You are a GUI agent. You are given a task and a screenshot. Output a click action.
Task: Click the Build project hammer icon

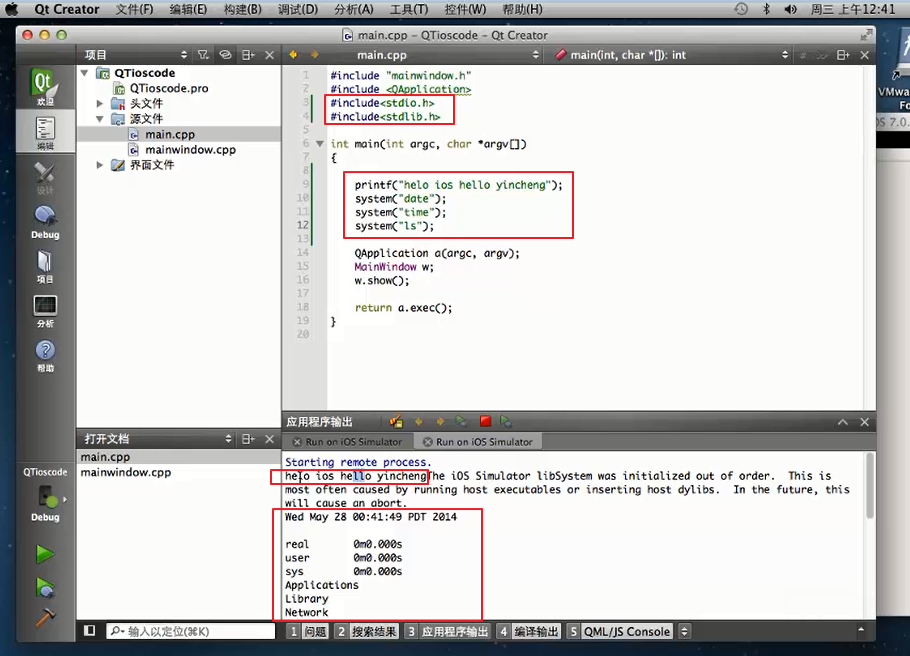[x=45, y=617]
